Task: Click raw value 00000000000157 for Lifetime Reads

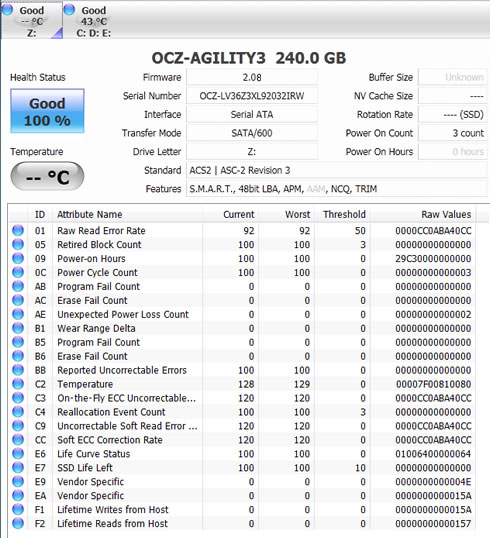Action: point(433,524)
